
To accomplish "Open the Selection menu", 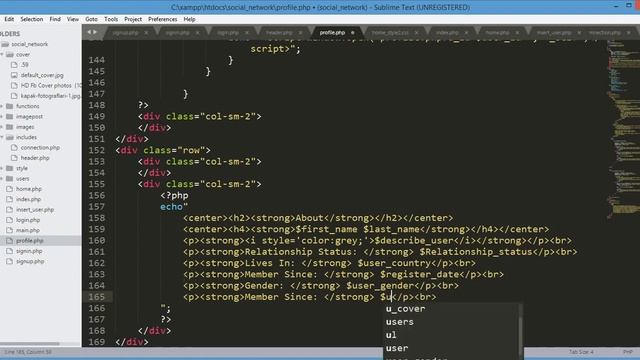I will coord(32,19).
